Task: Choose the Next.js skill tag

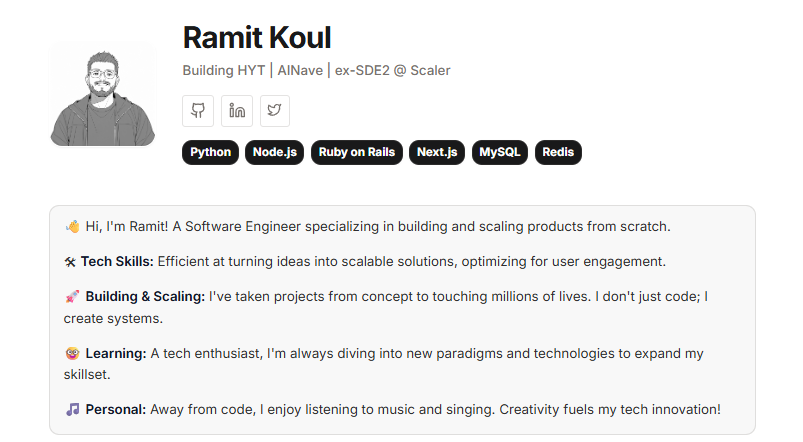Action: [437, 153]
